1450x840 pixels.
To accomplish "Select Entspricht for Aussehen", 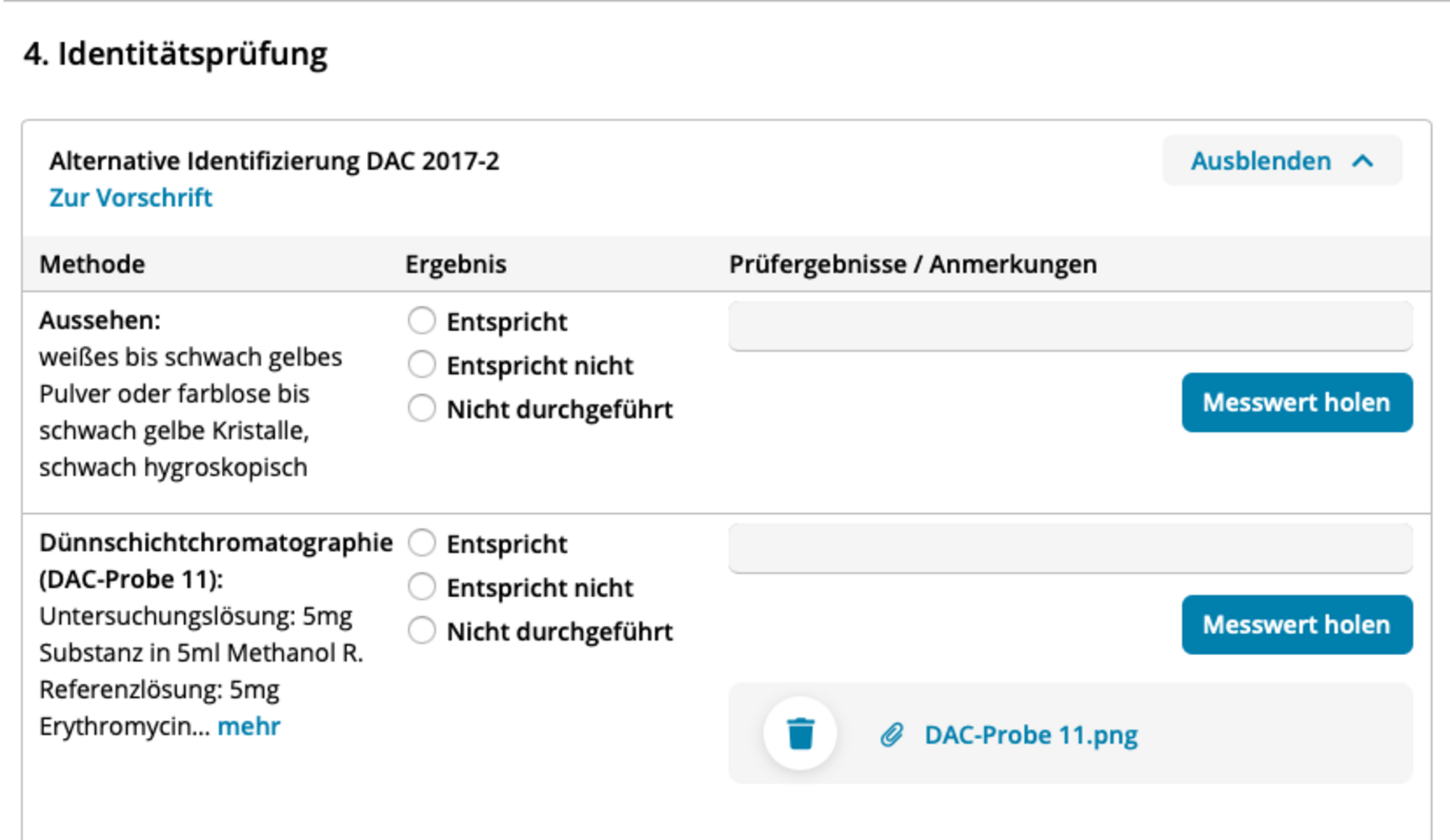I will pyautogui.click(x=421, y=320).
